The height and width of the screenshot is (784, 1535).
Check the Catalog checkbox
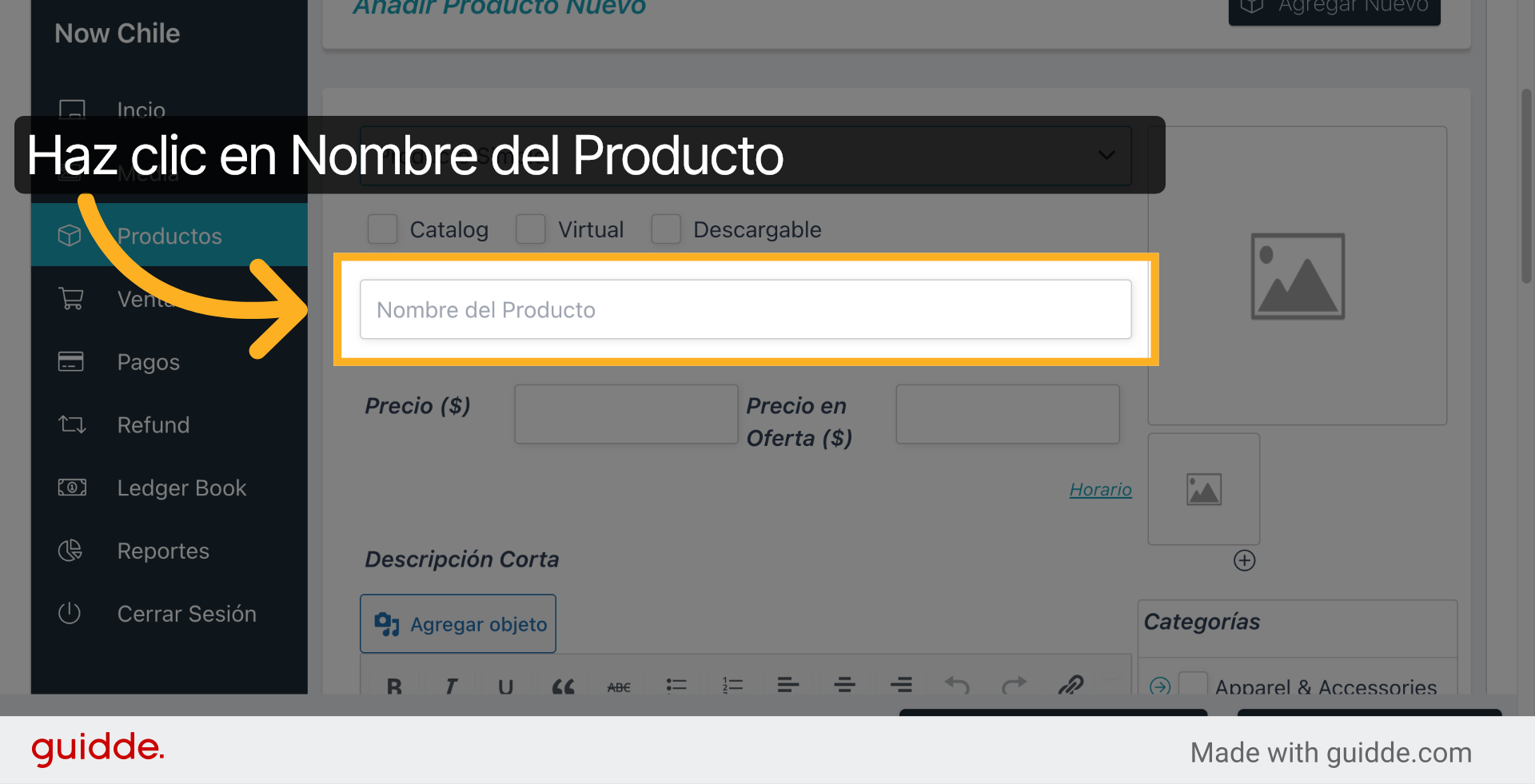(382, 229)
